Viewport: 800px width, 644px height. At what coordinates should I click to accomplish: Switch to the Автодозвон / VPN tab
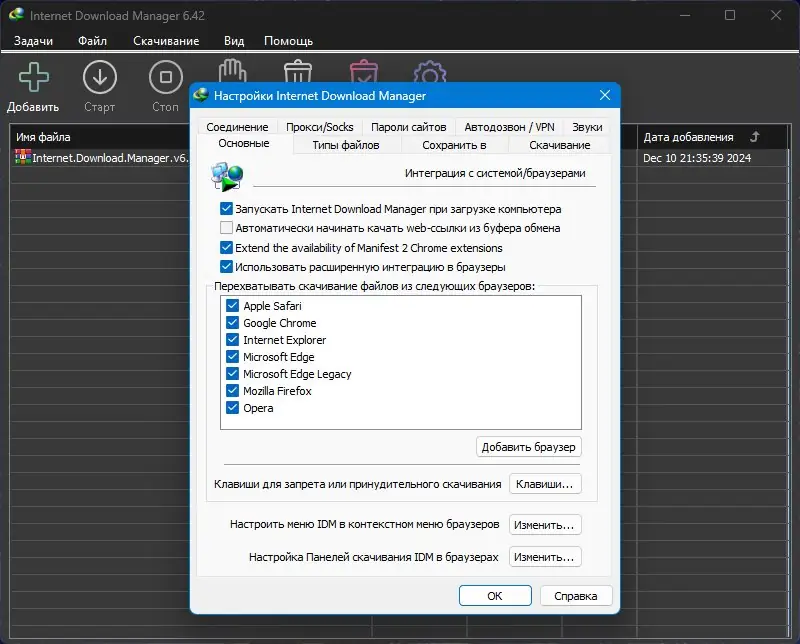[x=509, y=127]
